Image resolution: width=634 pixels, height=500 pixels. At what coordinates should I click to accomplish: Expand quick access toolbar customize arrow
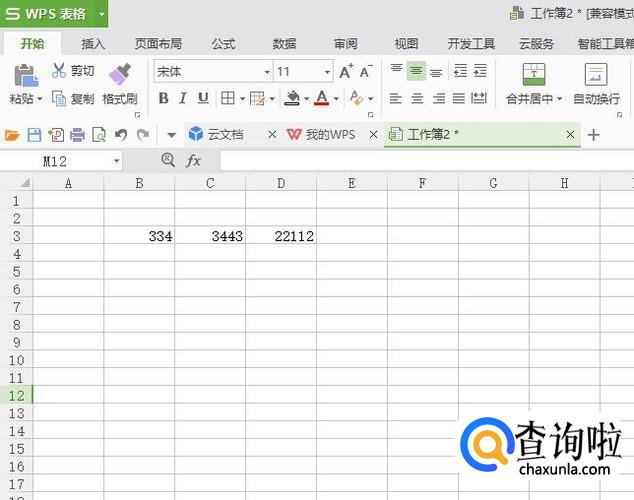coord(171,135)
